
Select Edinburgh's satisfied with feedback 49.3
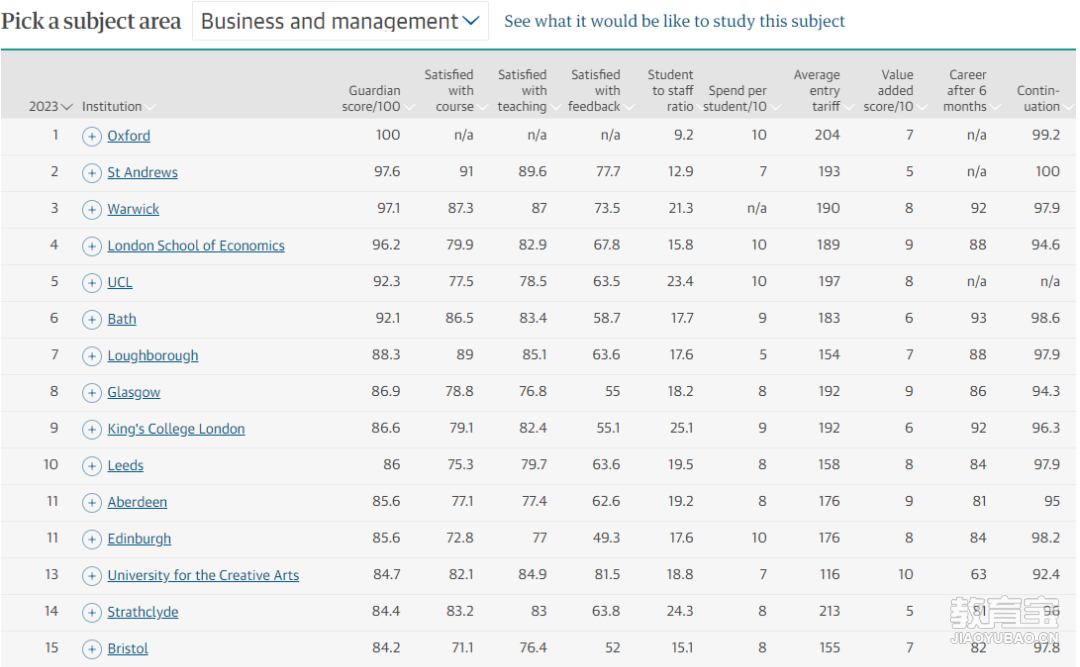coord(606,537)
